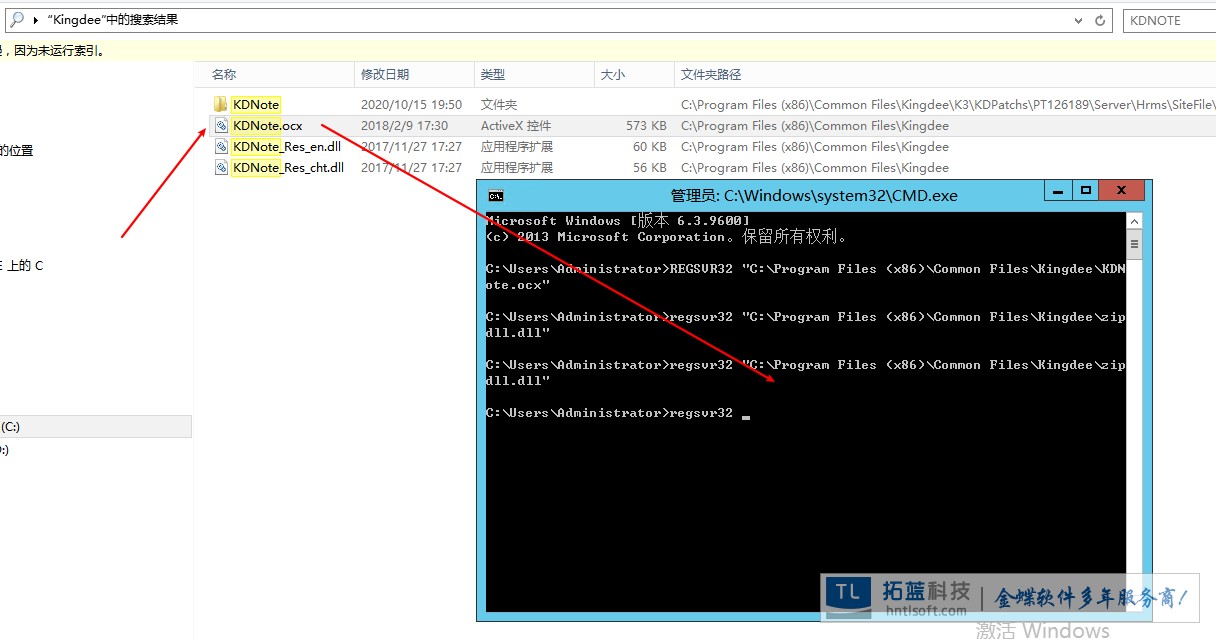
Task: Click the 60 KB size cell
Action: pos(650,147)
